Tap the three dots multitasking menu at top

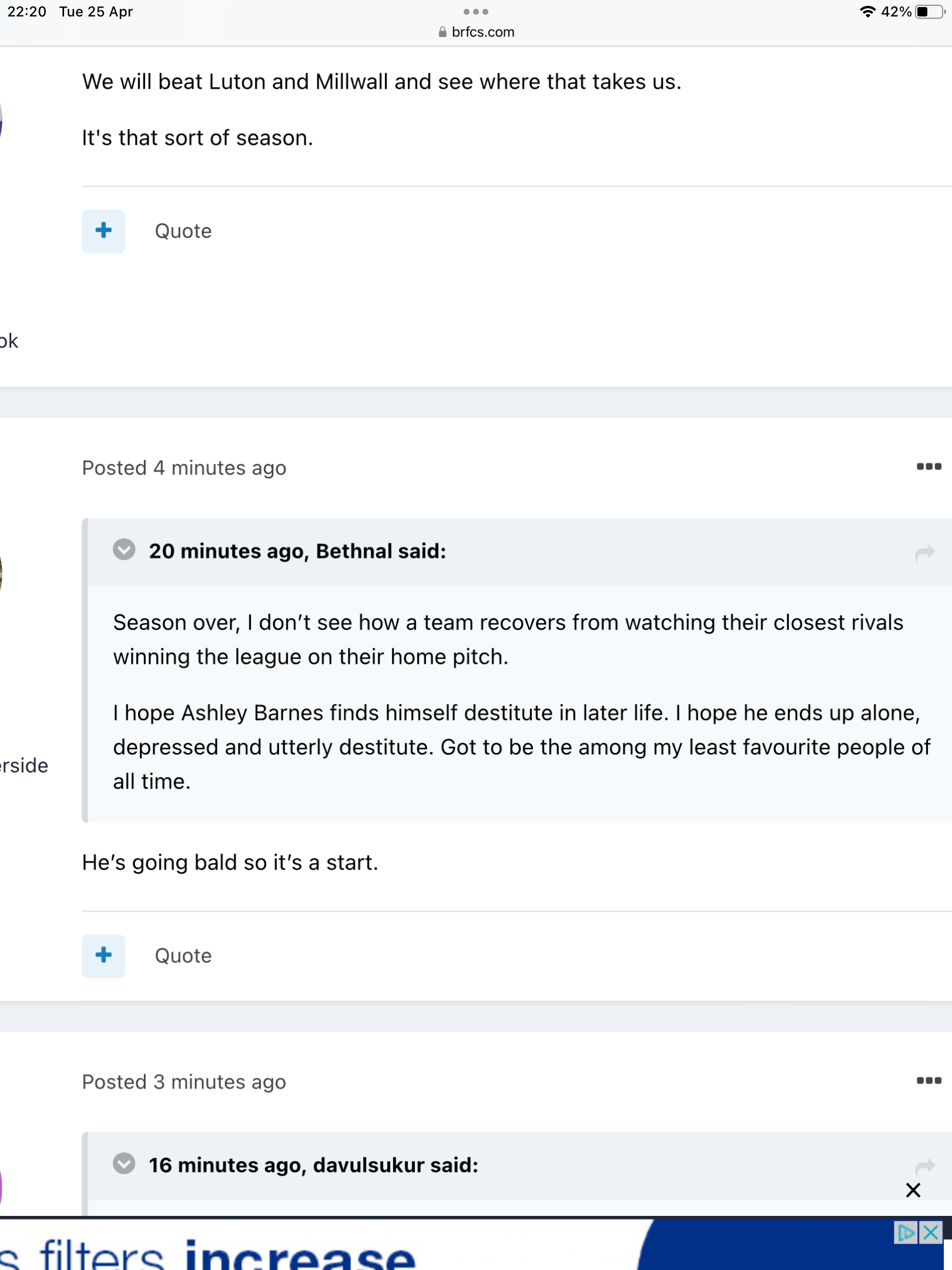[x=475, y=12]
